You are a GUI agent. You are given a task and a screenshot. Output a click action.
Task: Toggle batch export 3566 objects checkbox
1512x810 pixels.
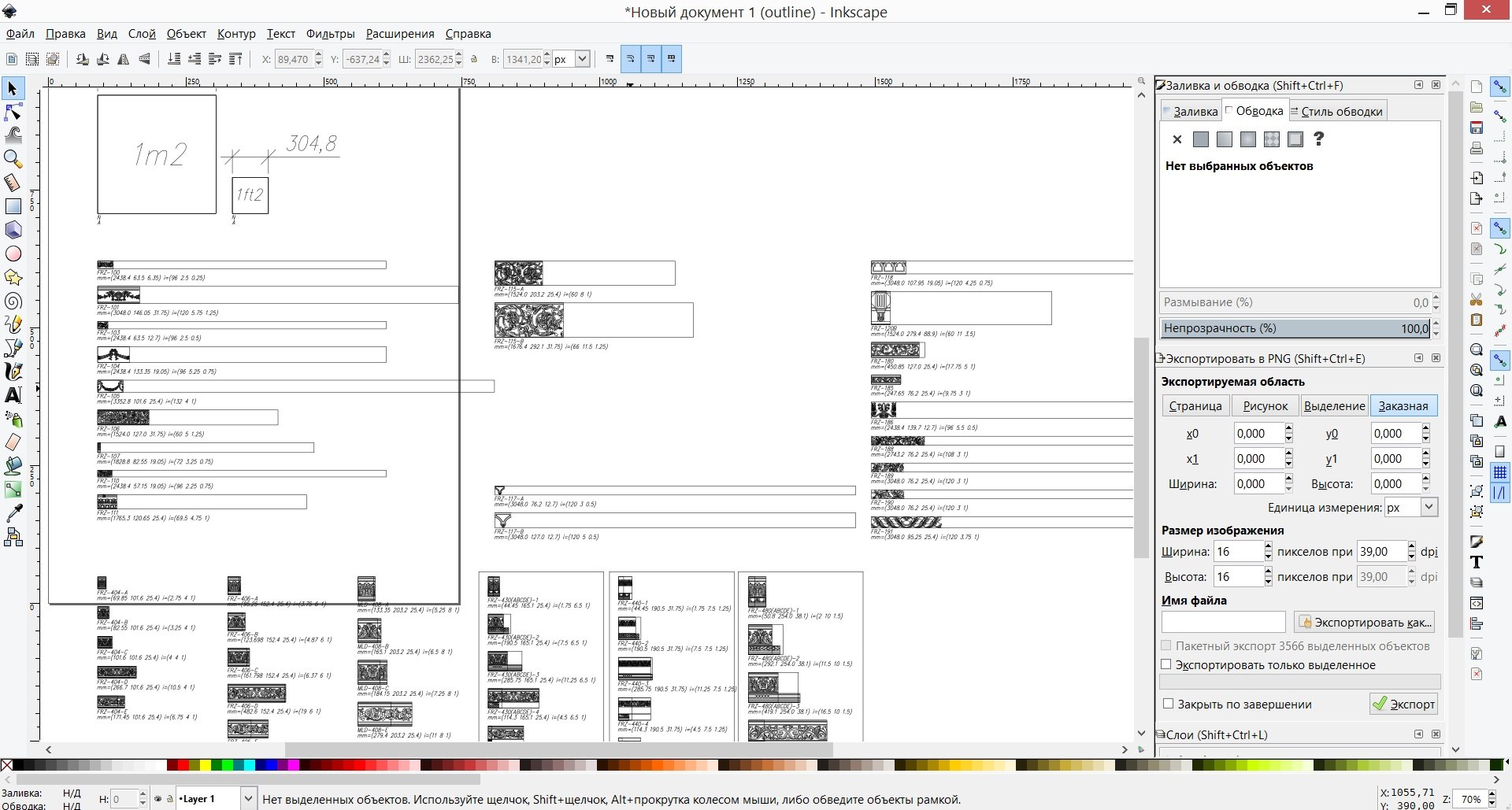(1166, 645)
